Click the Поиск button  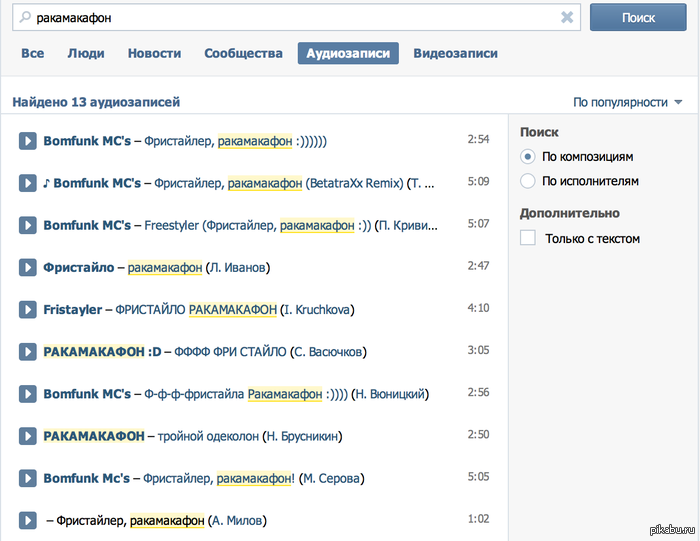638,17
